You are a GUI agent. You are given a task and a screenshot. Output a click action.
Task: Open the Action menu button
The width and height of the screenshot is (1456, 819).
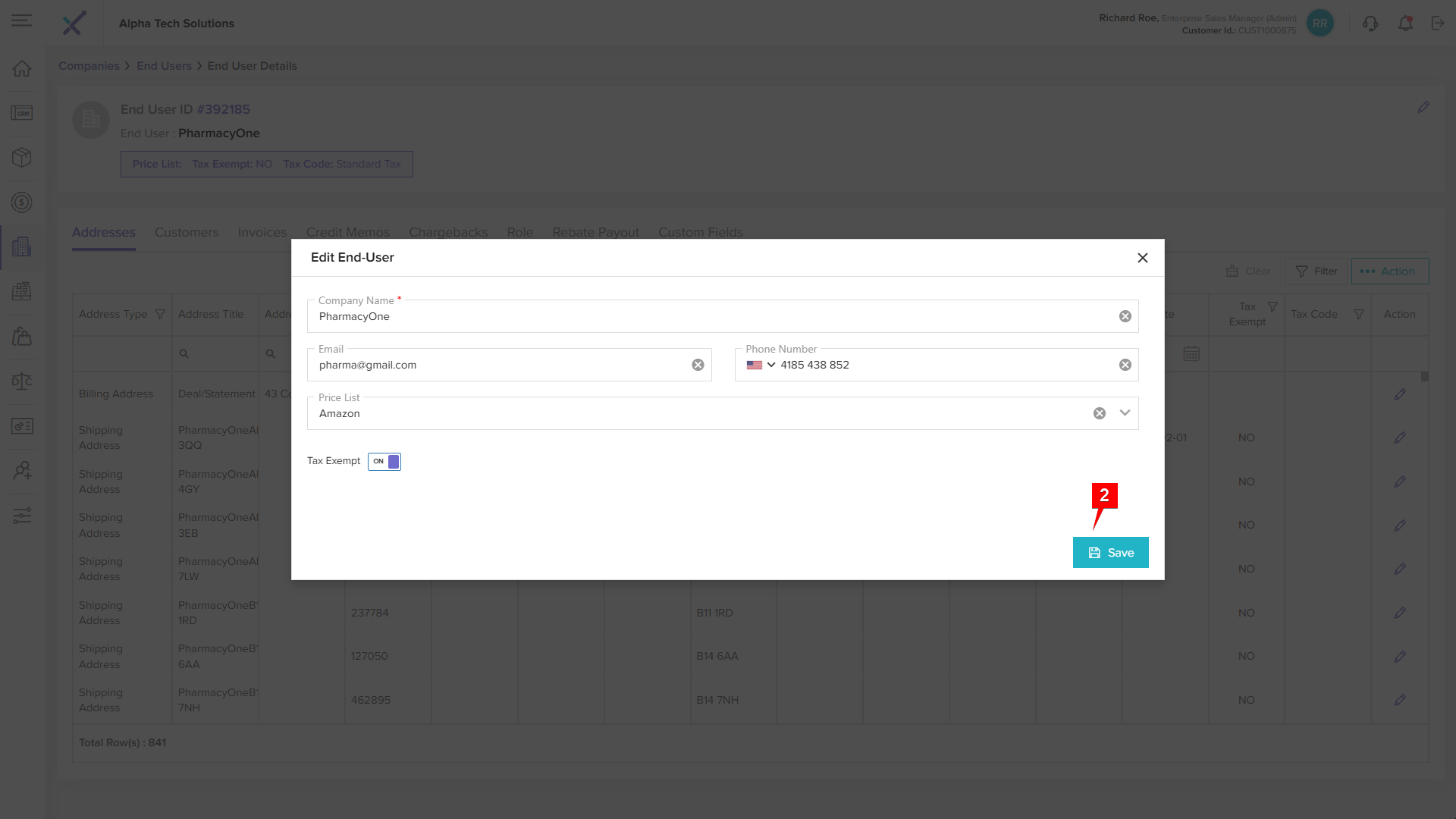click(1389, 271)
